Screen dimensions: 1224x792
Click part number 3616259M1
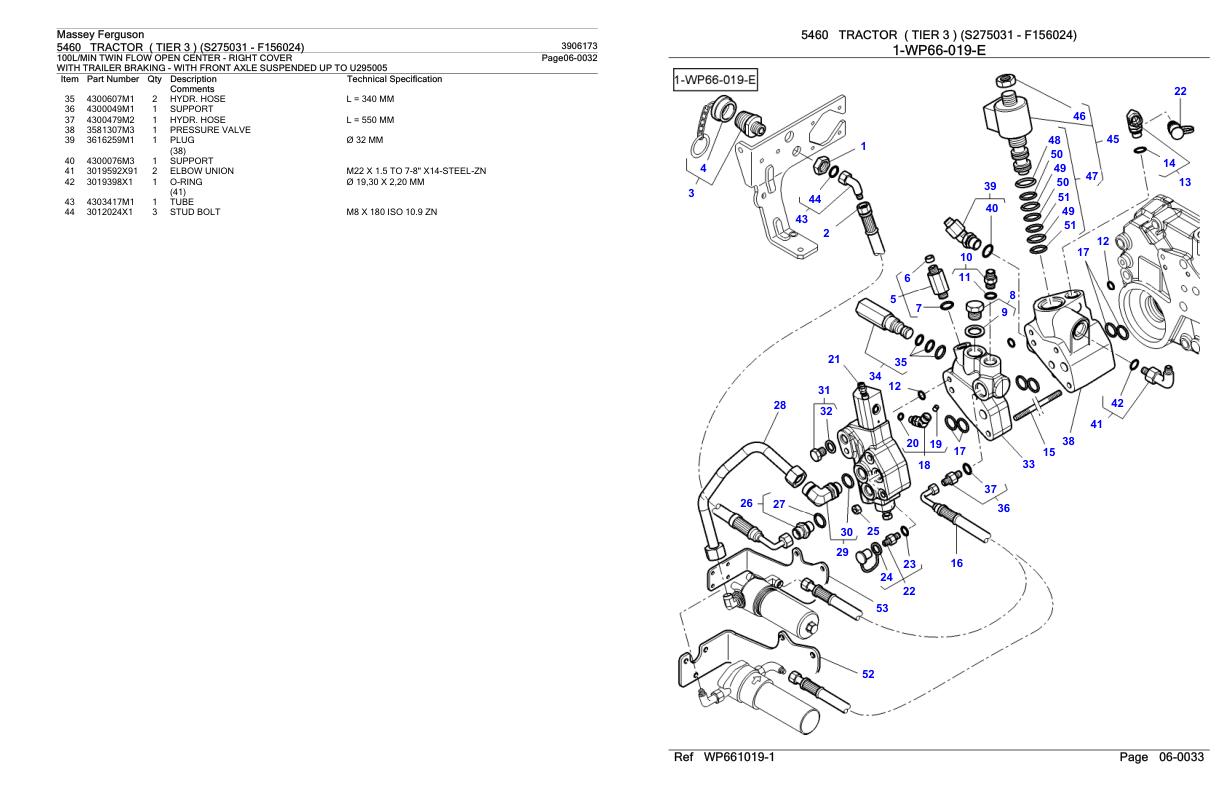[110, 140]
